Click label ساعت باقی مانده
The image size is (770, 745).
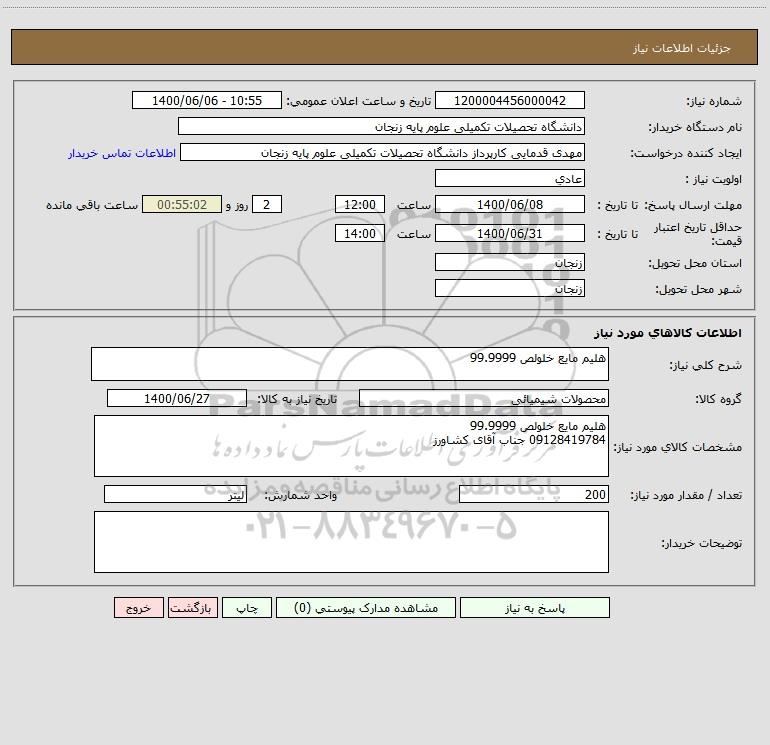point(92,205)
